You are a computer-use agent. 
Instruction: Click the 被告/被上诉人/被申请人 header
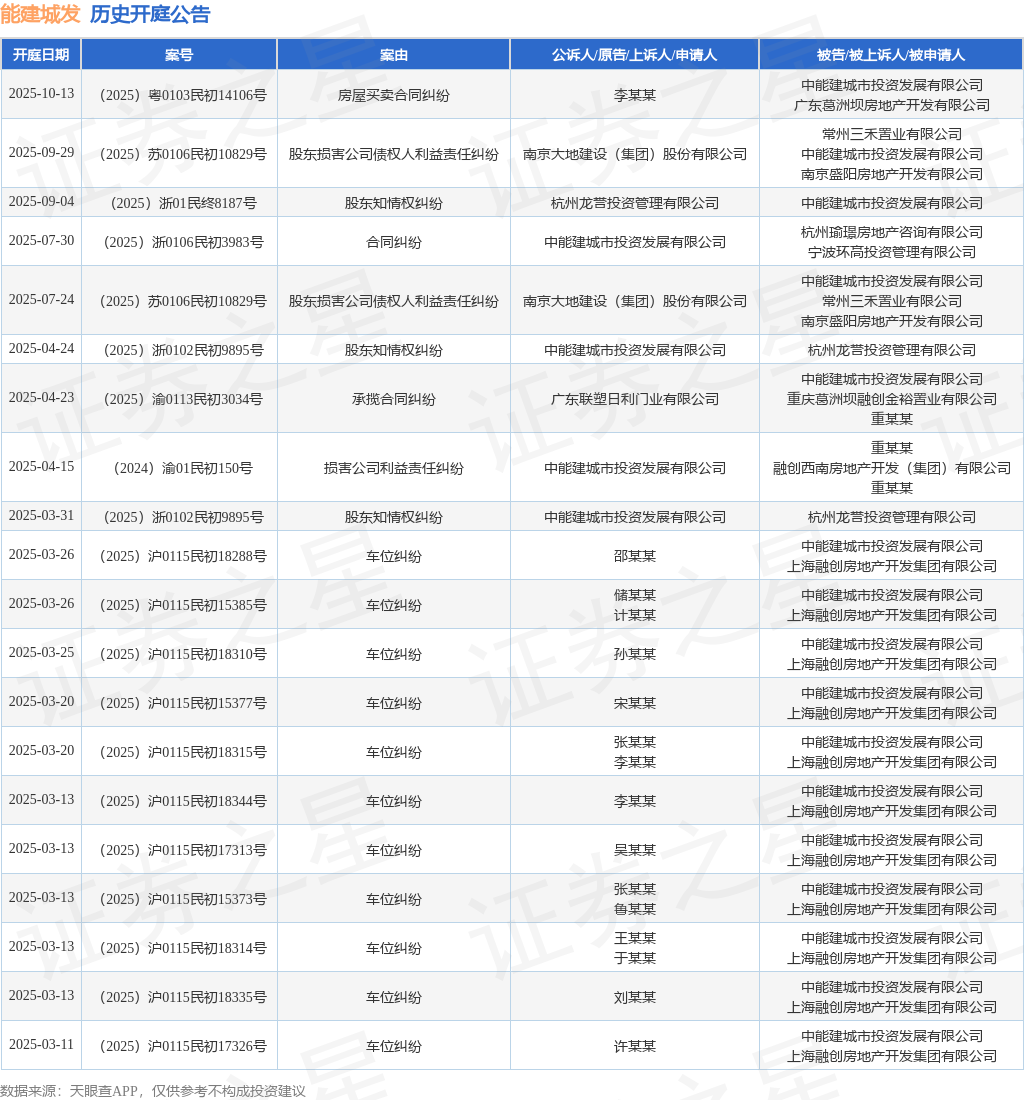891,54
